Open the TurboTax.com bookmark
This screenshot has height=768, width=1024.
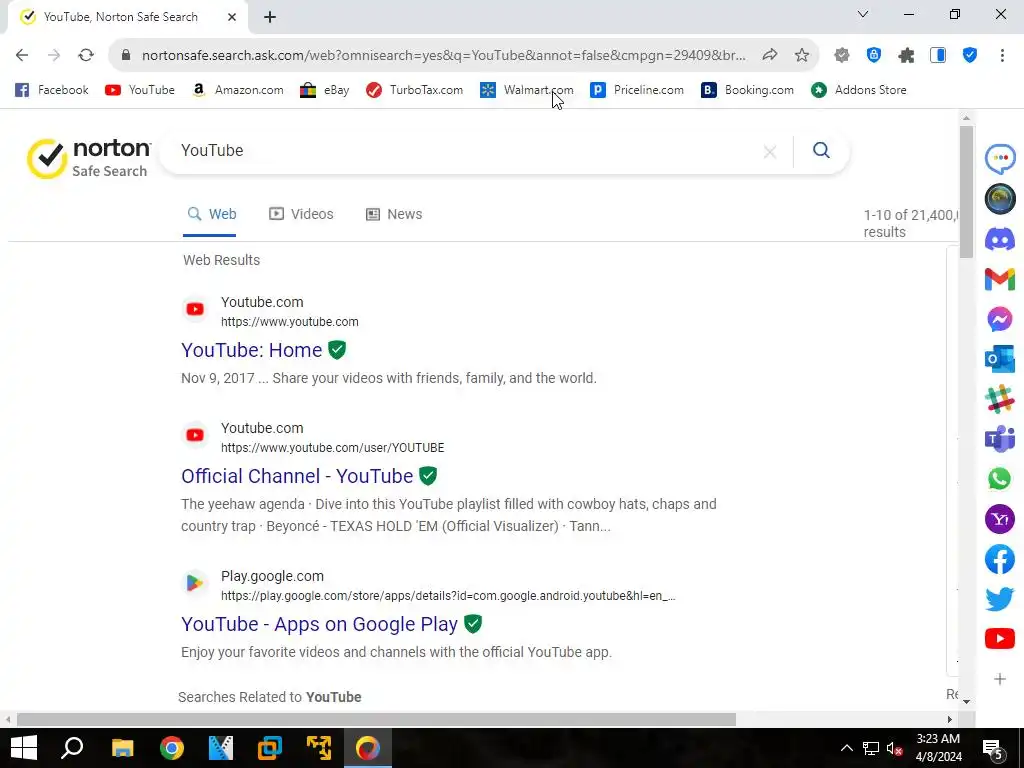(414, 90)
